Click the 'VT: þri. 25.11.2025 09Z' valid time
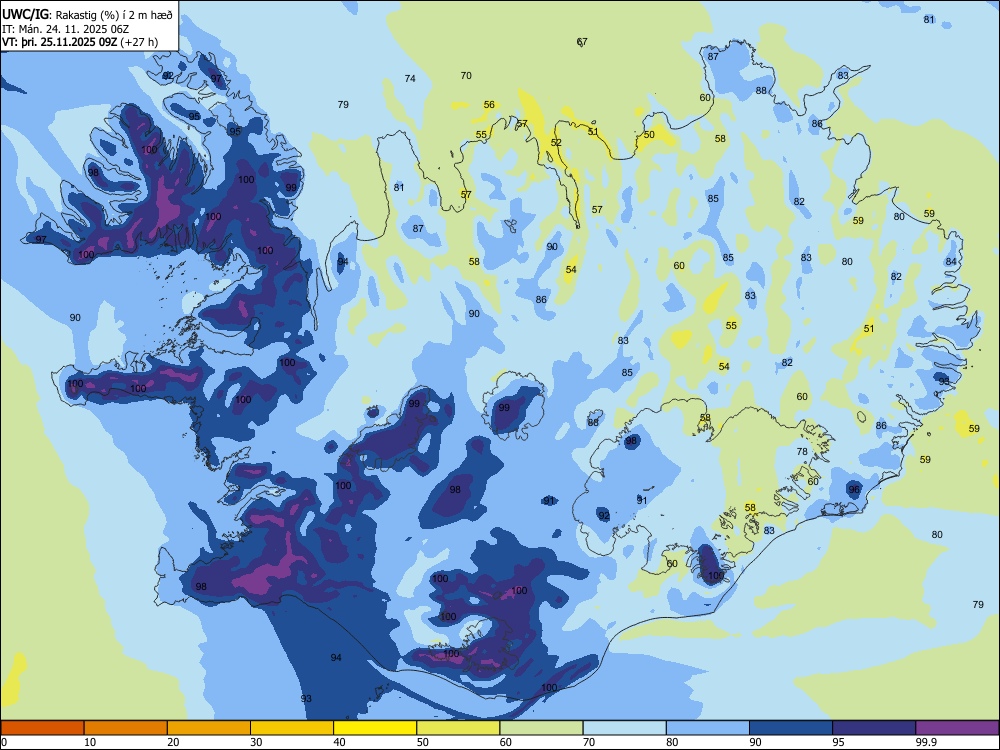The height and width of the screenshot is (750, 1000). tap(59, 42)
